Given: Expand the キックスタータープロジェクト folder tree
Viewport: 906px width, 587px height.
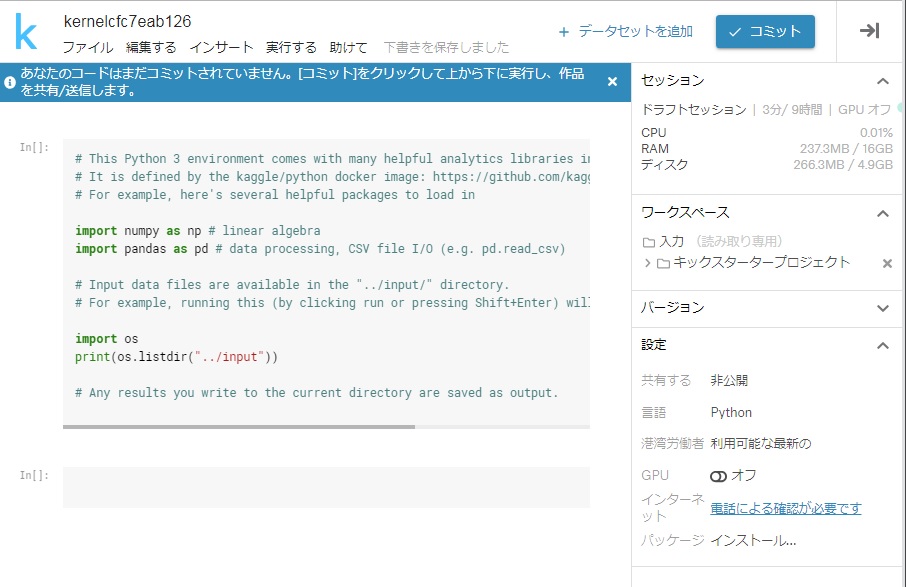Looking at the screenshot, I should tap(647, 263).
